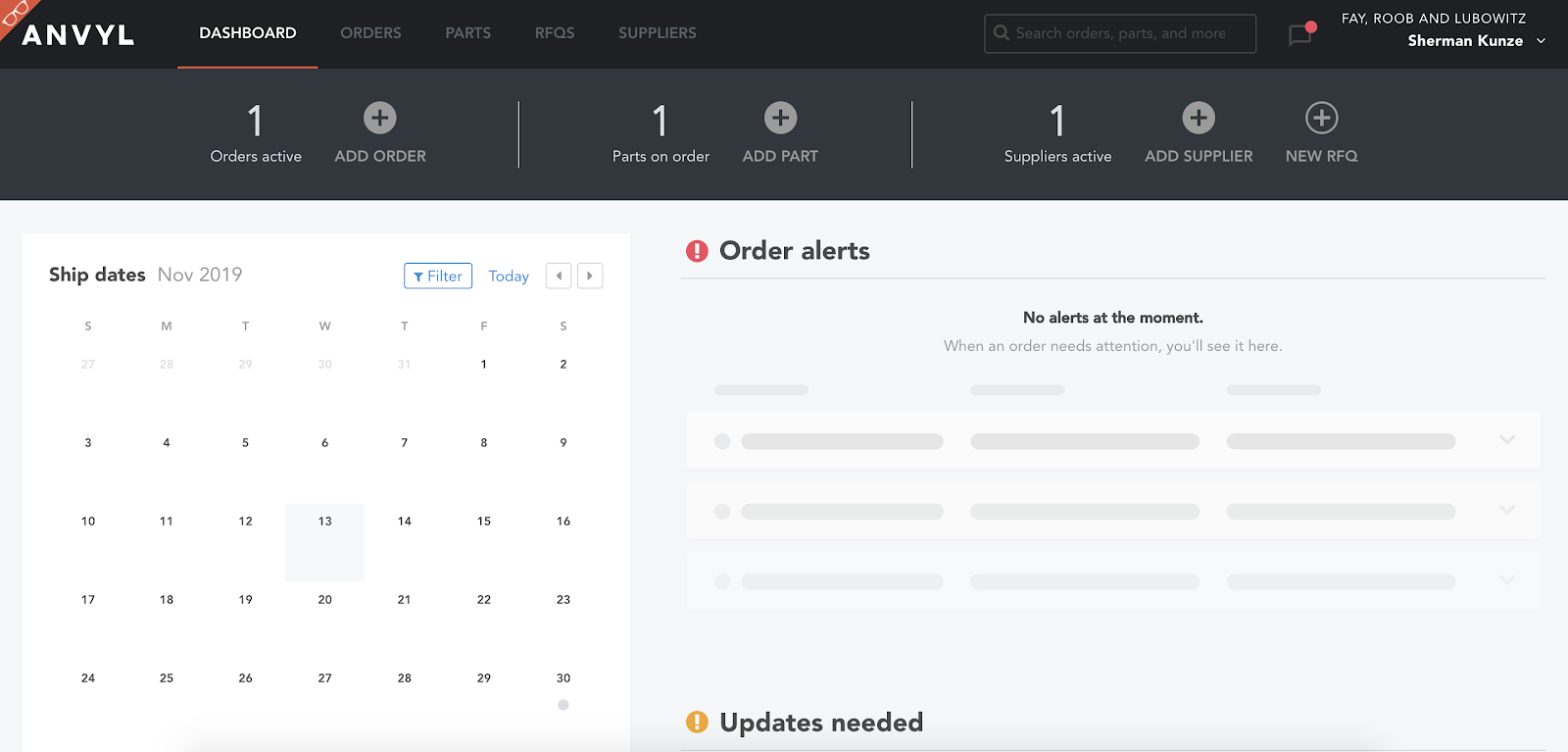Focus the search orders and parts field
Viewport: 1568px width, 752px height.
click(x=1120, y=33)
